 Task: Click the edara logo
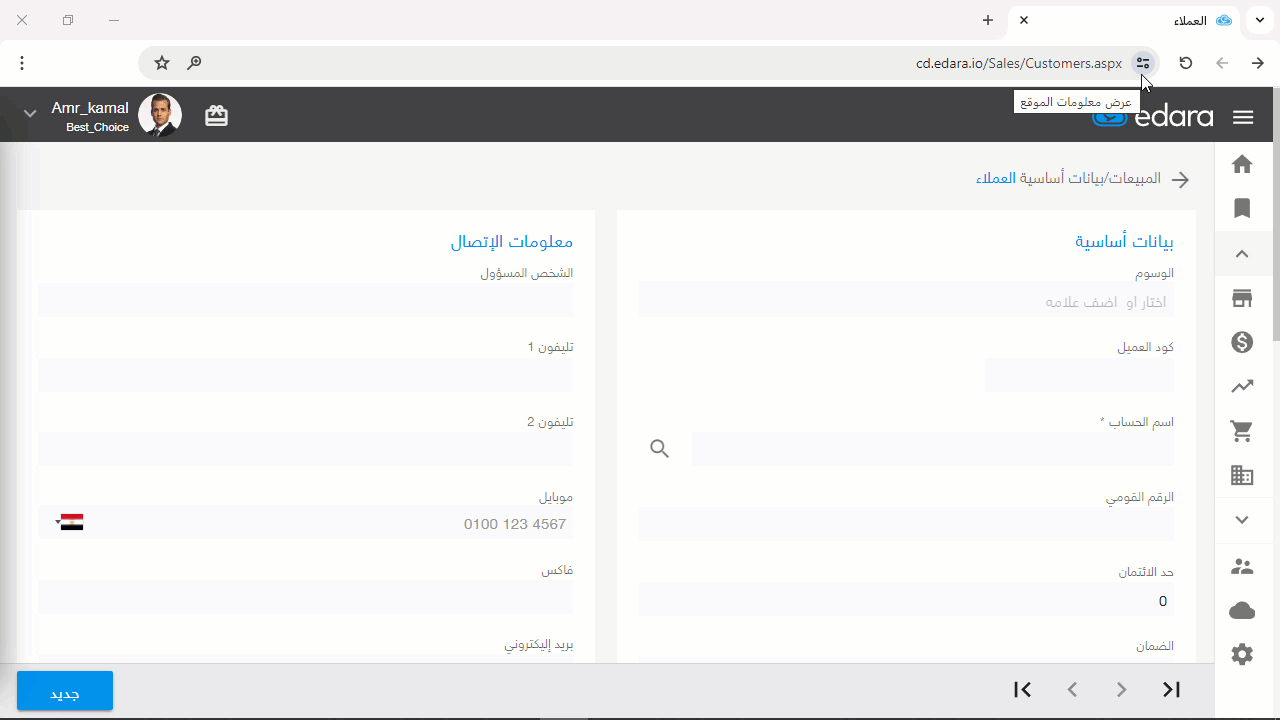tap(1153, 116)
